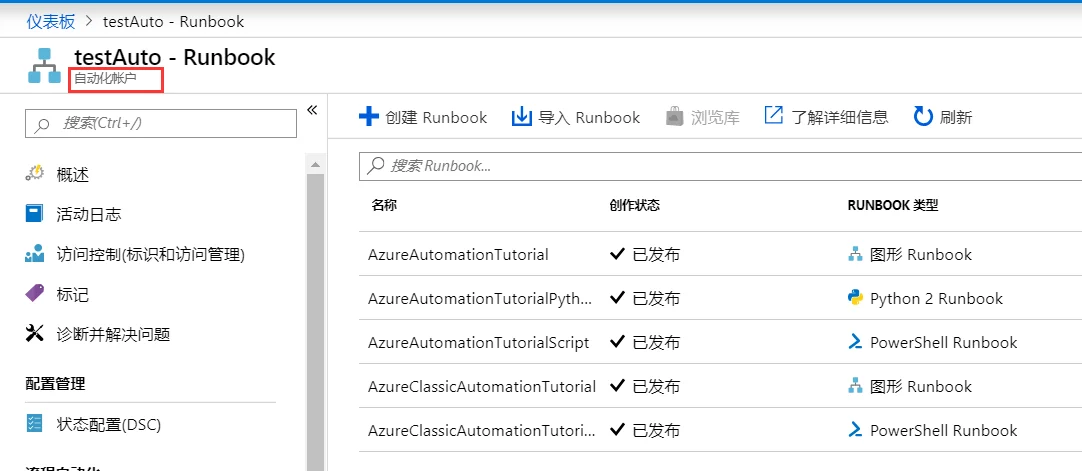Click the automation account icon beside testAuto title

point(45,66)
